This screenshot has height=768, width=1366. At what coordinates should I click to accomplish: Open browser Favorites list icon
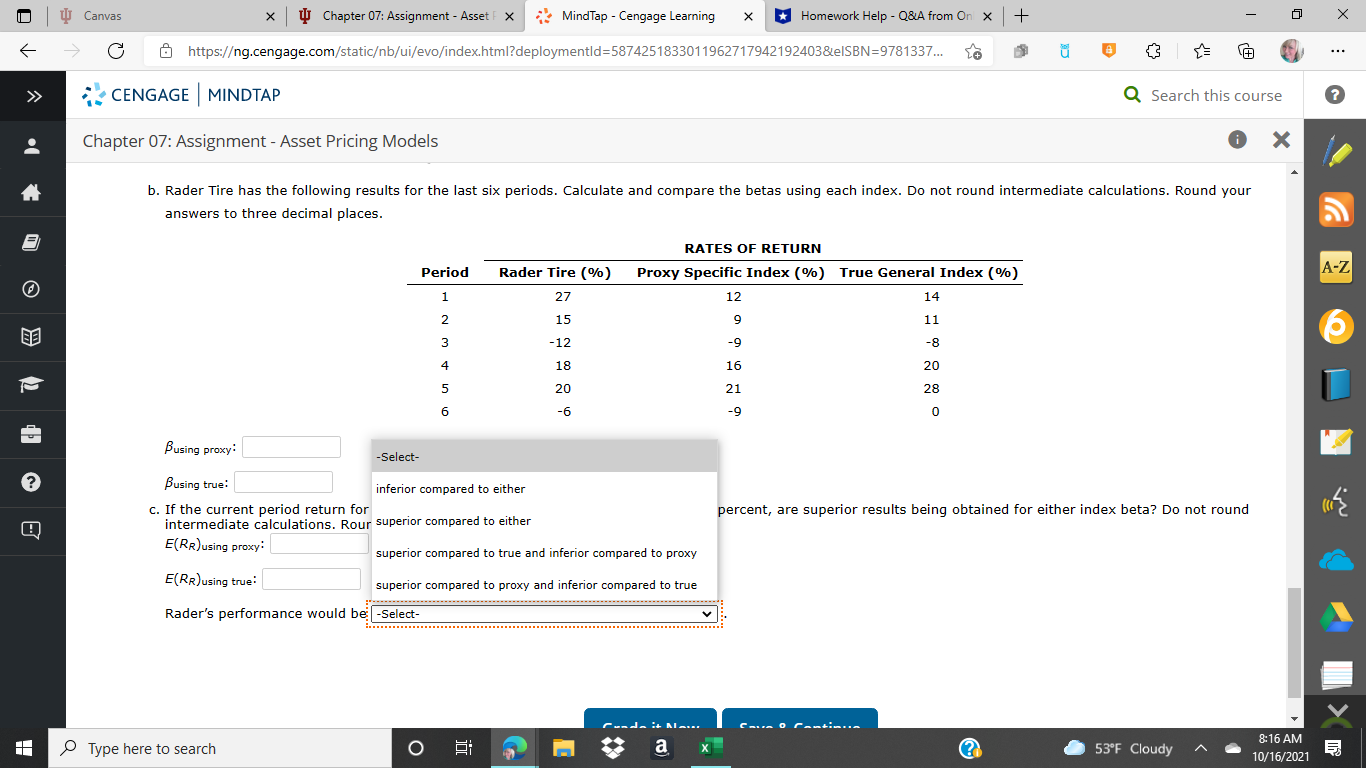(1203, 51)
